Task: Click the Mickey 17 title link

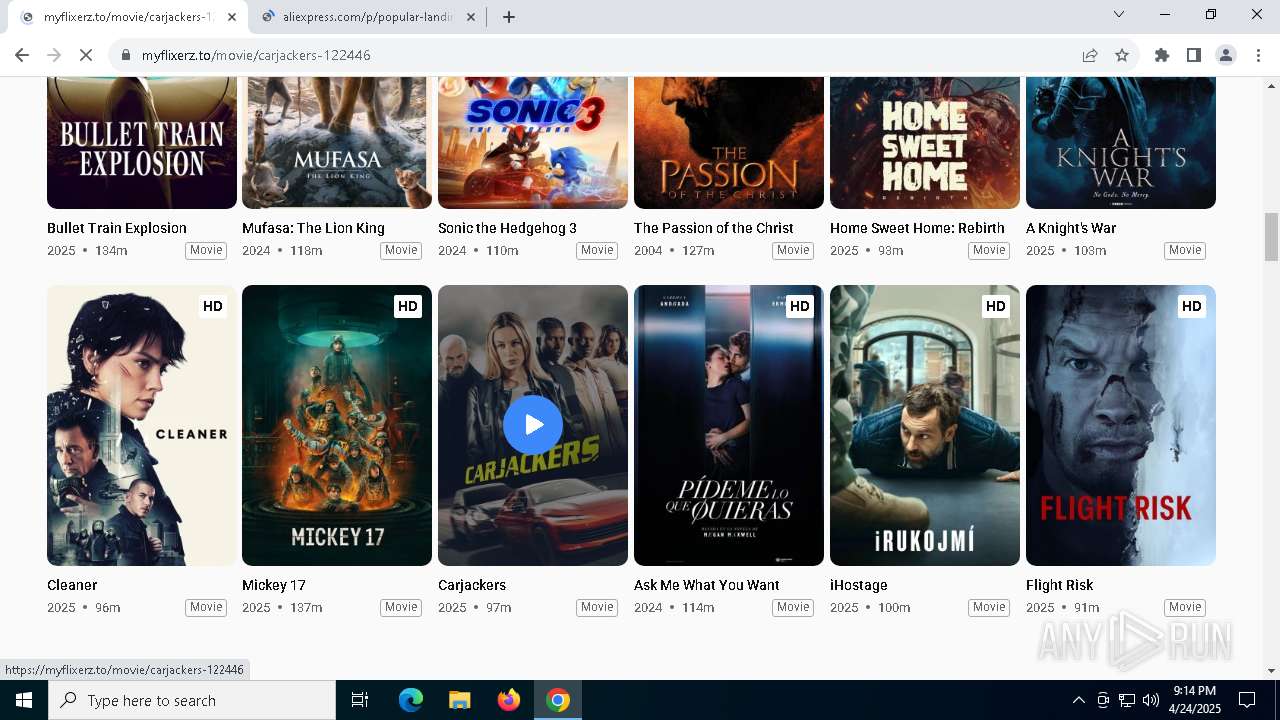Action: tap(274, 585)
